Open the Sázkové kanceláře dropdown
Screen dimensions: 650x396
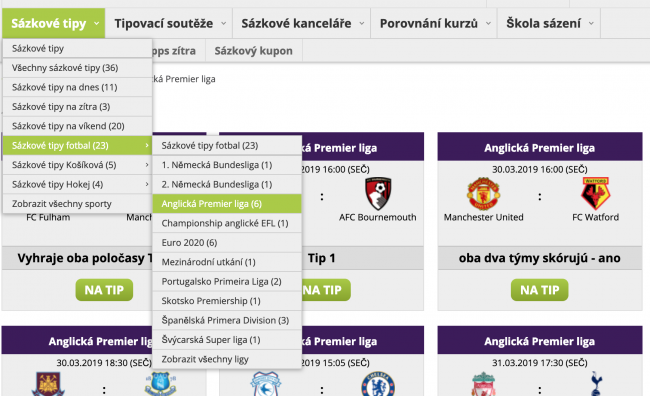click(361, 24)
